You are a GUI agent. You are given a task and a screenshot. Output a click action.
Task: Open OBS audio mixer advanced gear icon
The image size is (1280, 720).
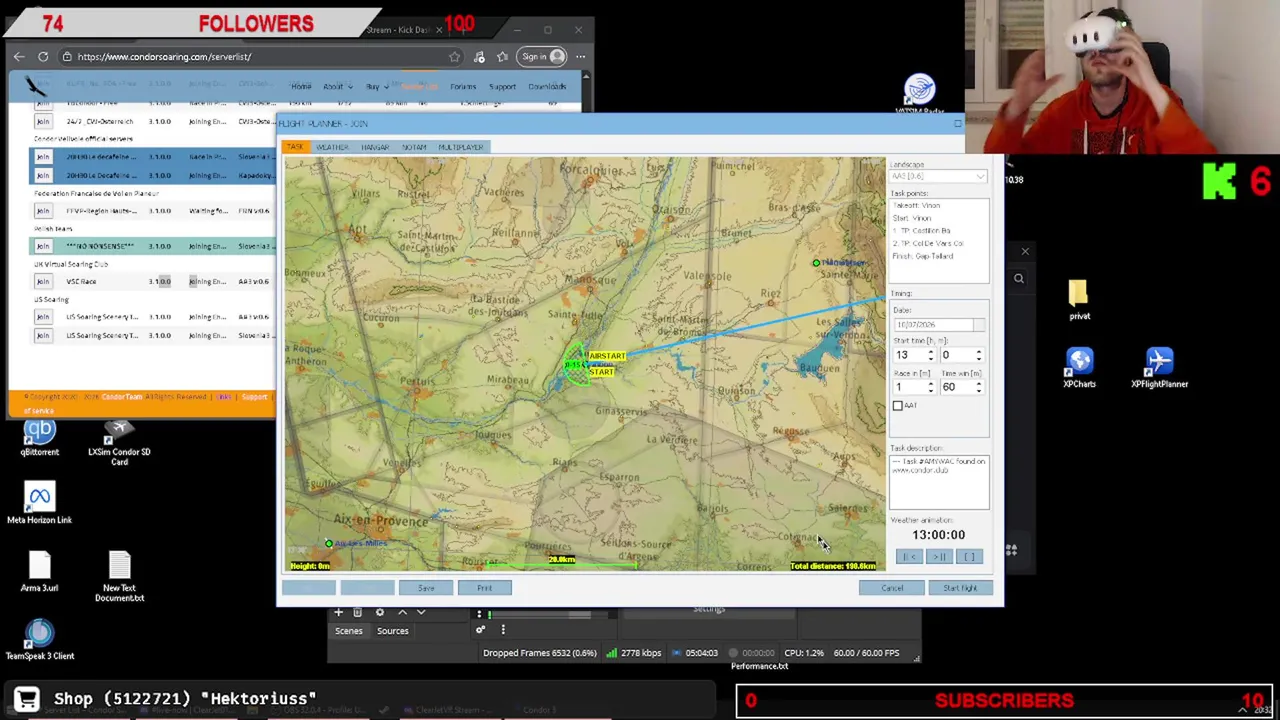[480, 630]
